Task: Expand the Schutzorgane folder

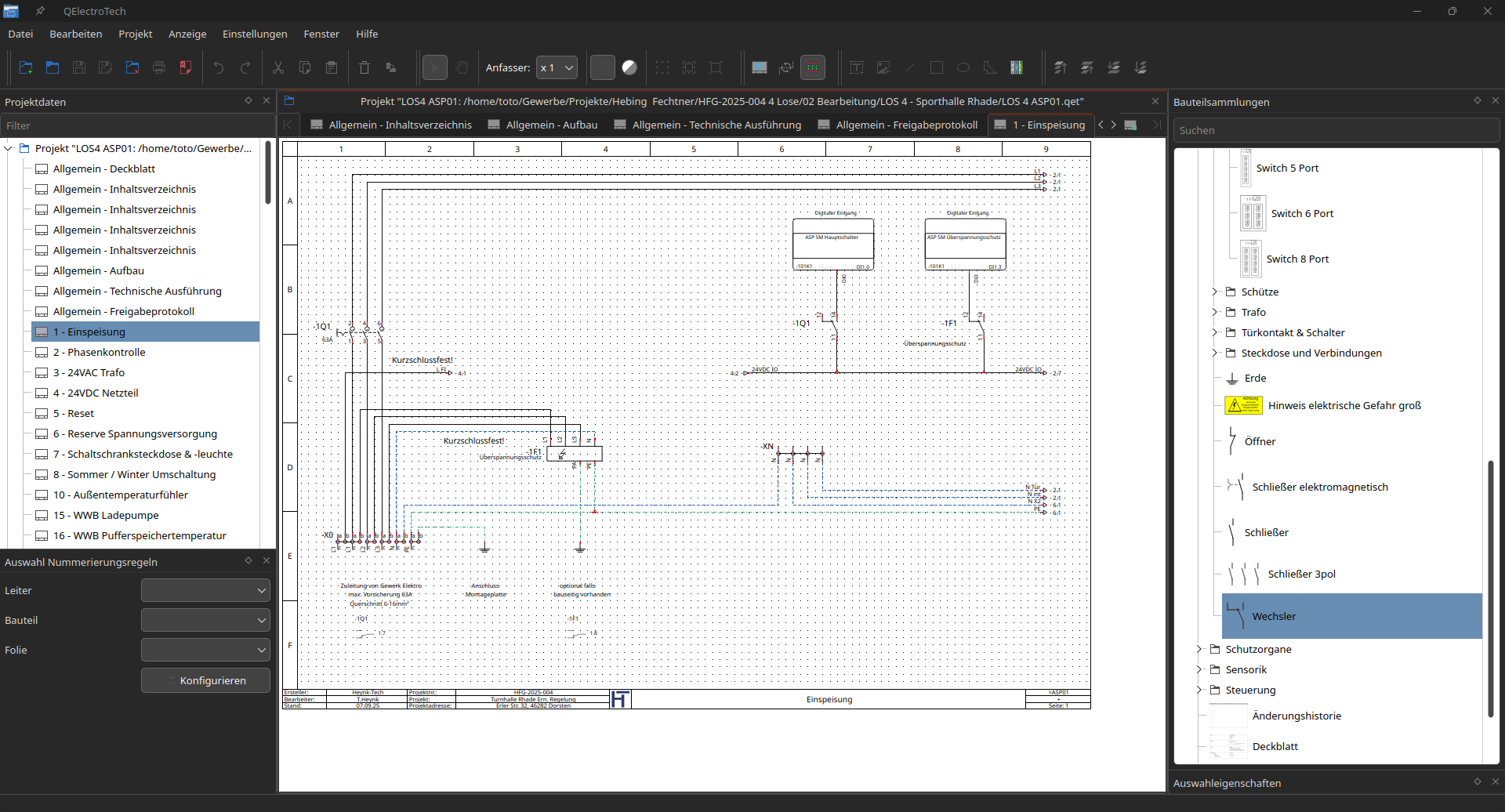Action: (x=1199, y=649)
